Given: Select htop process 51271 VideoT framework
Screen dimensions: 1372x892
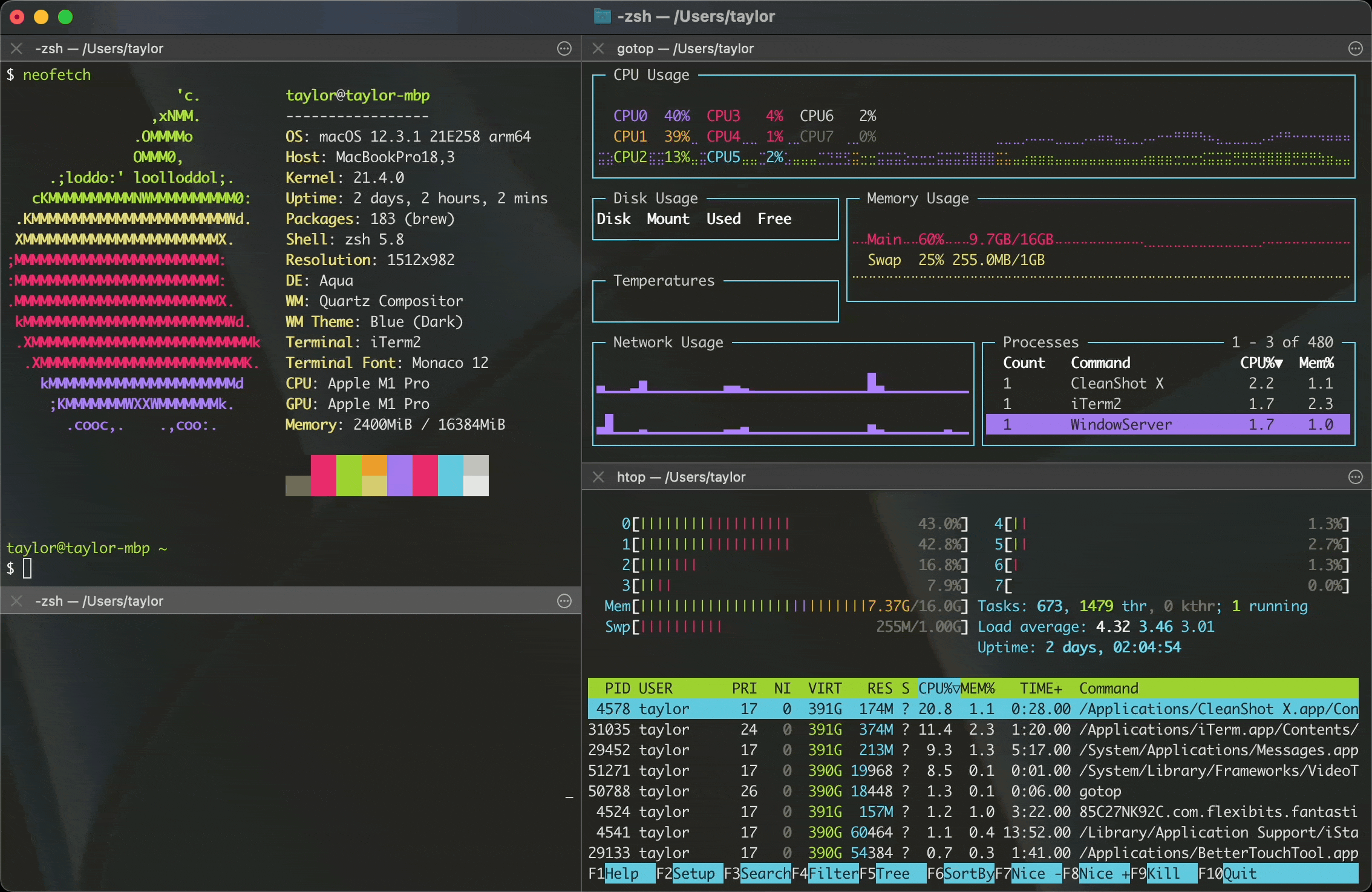Looking at the screenshot, I should [973, 770].
